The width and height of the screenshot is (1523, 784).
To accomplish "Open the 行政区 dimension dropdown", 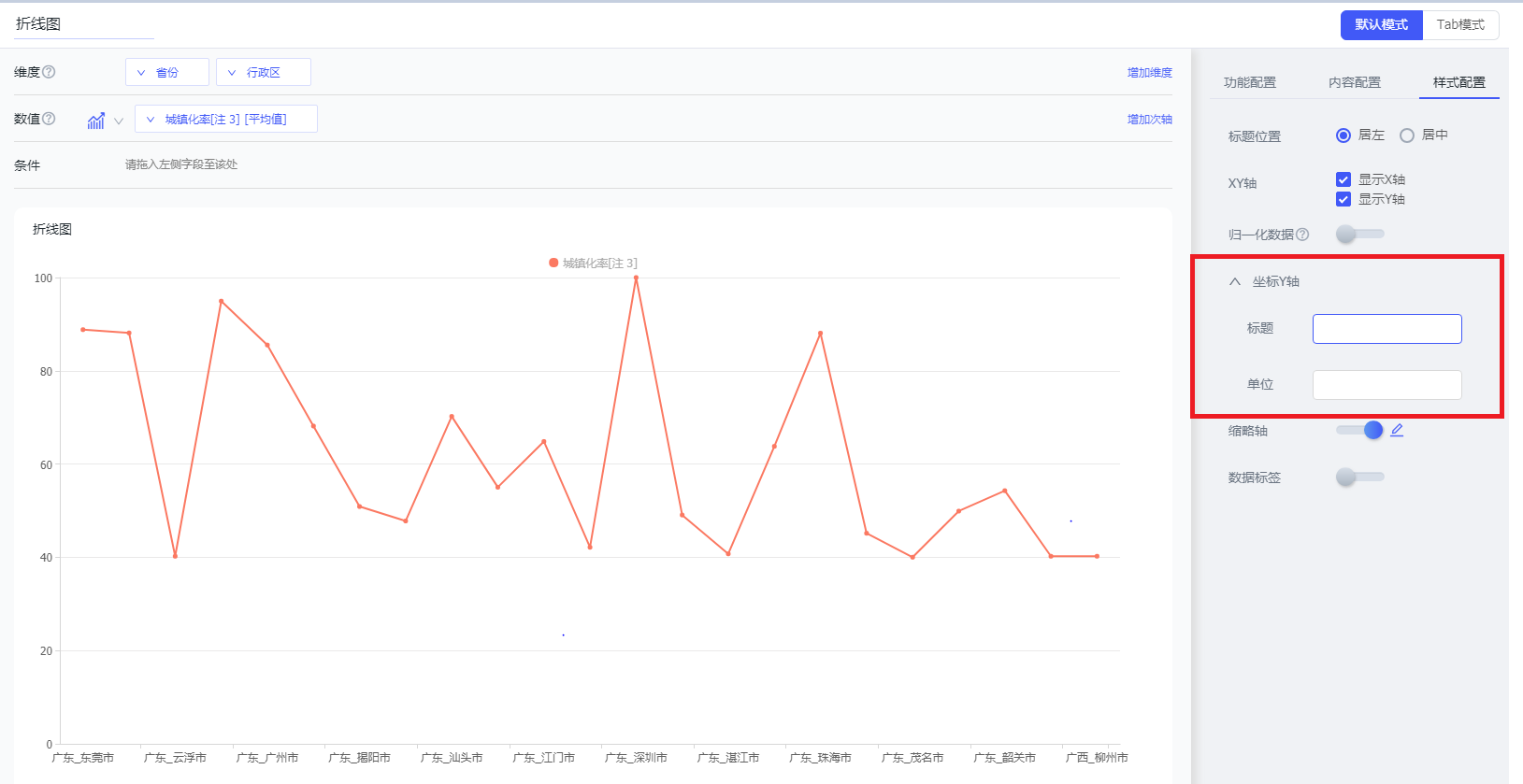I will [263, 72].
